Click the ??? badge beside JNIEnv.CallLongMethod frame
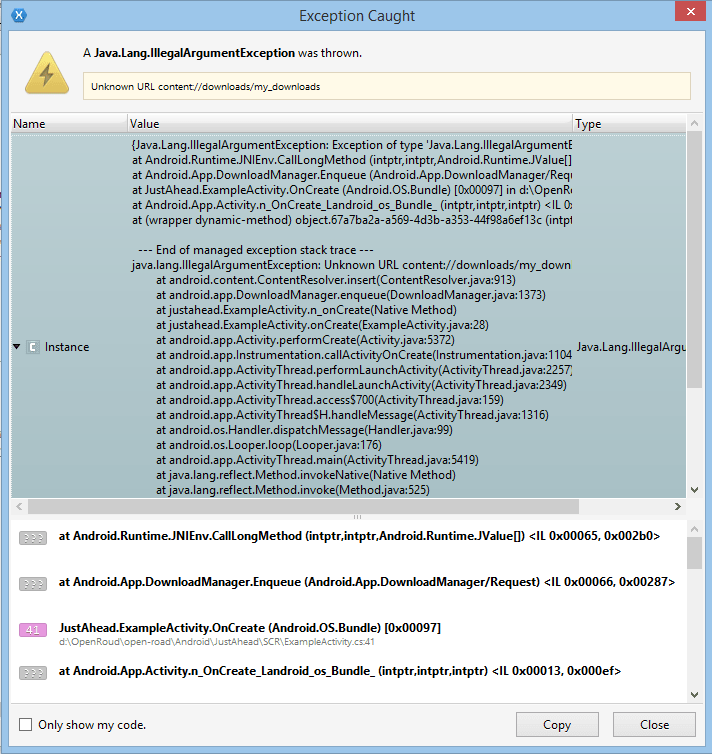Image resolution: width=712 pixels, height=754 pixels. click(33, 538)
